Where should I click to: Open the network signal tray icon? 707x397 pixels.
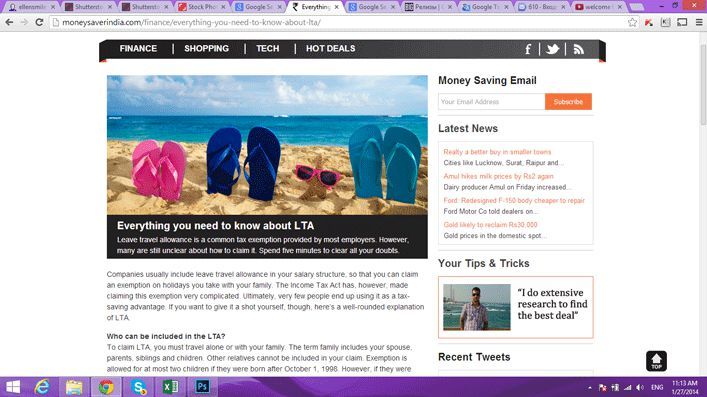pyautogui.click(x=627, y=388)
